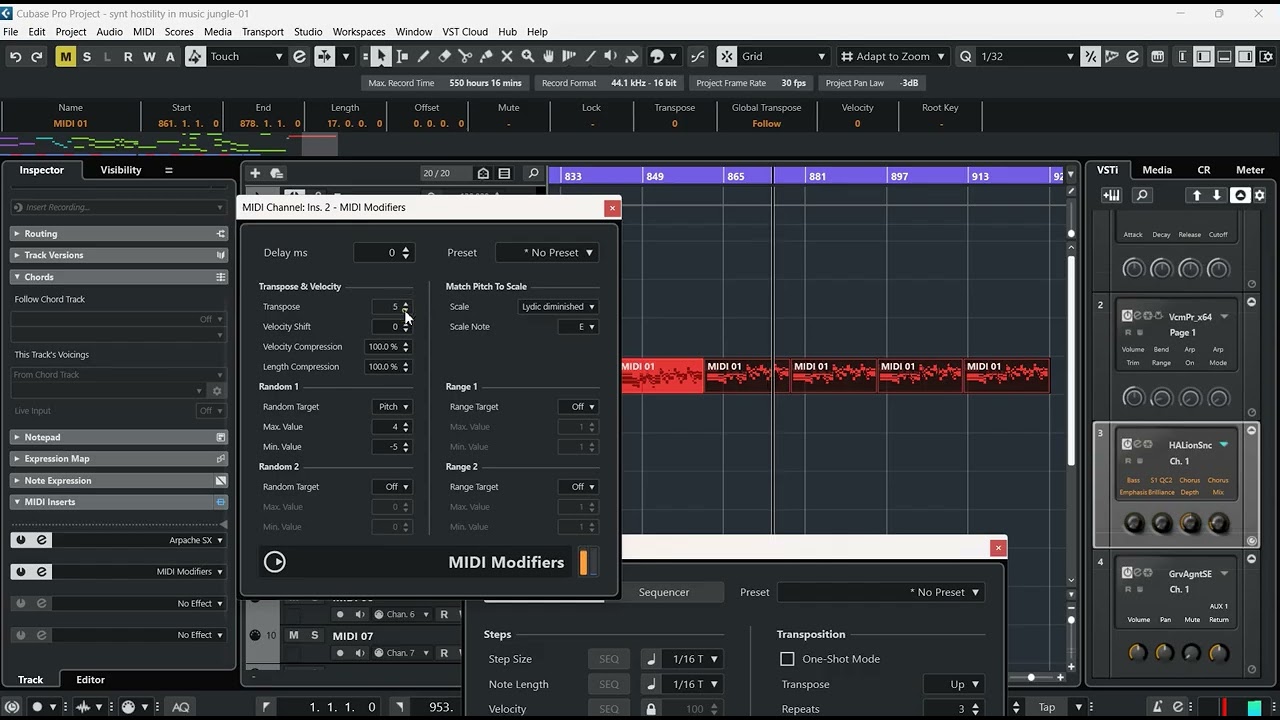This screenshot has width=1280, height=720.
Task: Click the Tap tempo button
Action: [1046, 707]
